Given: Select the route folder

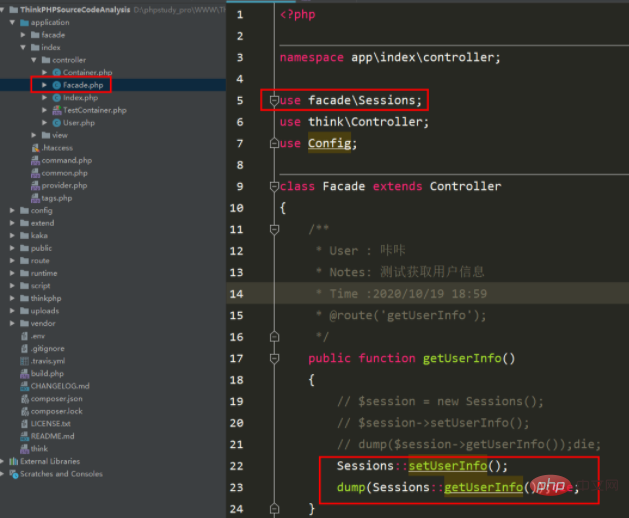Looking at the screenshot, I should point(40,261).
